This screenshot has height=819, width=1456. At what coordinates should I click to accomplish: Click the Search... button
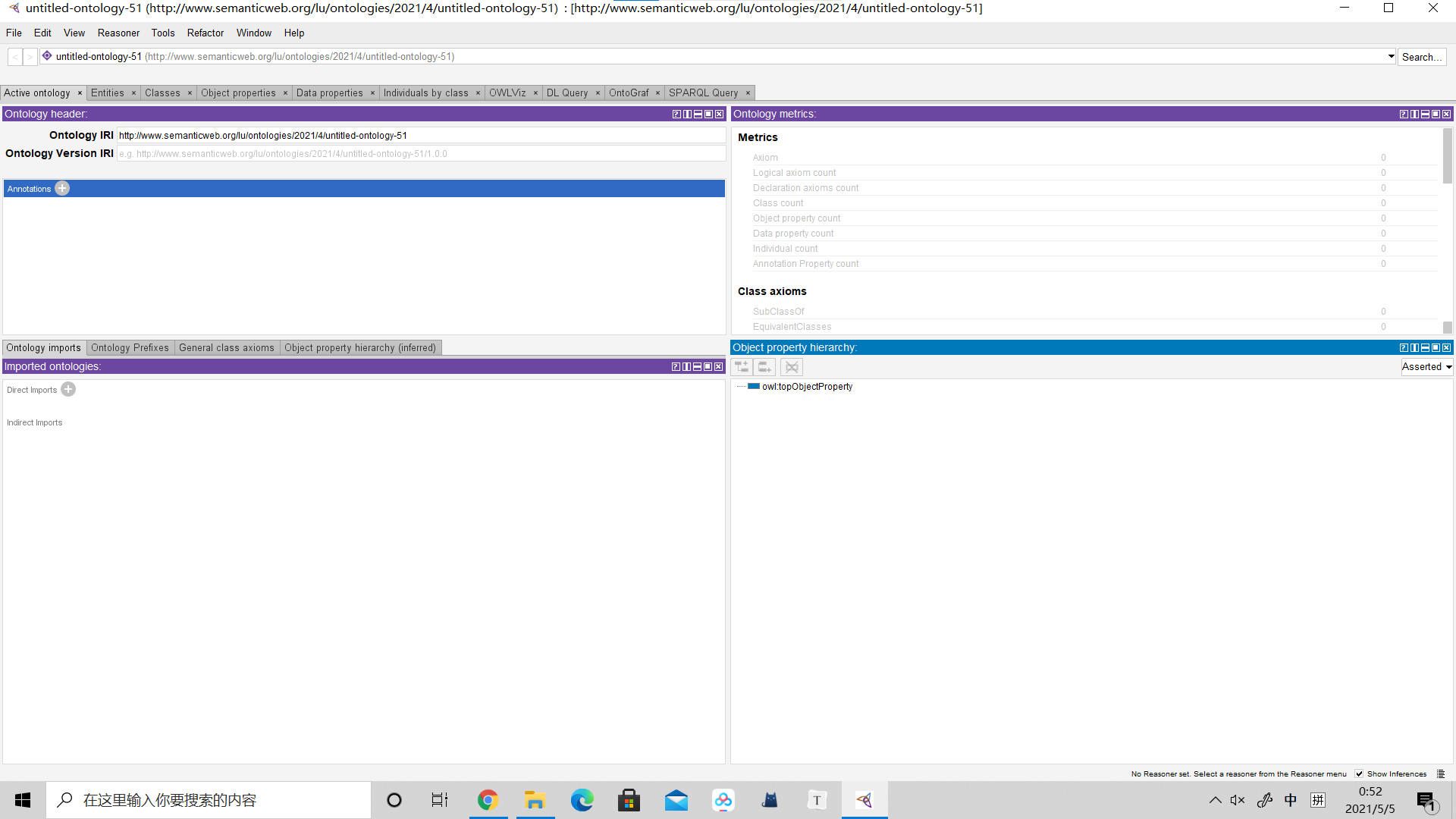coord(1421,57)
